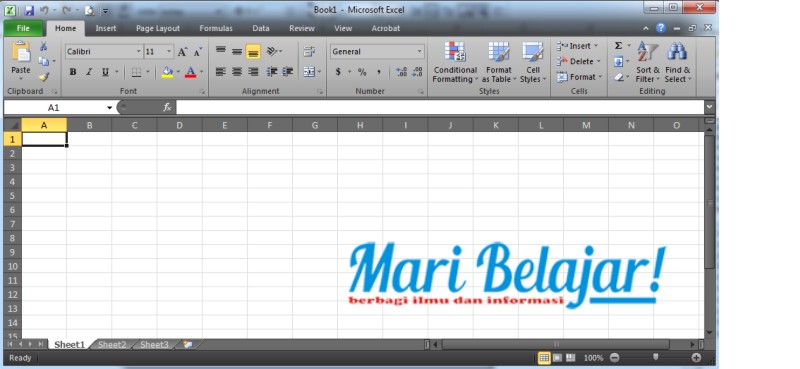Open Conditional Formatting menu

tap(455, 62)
